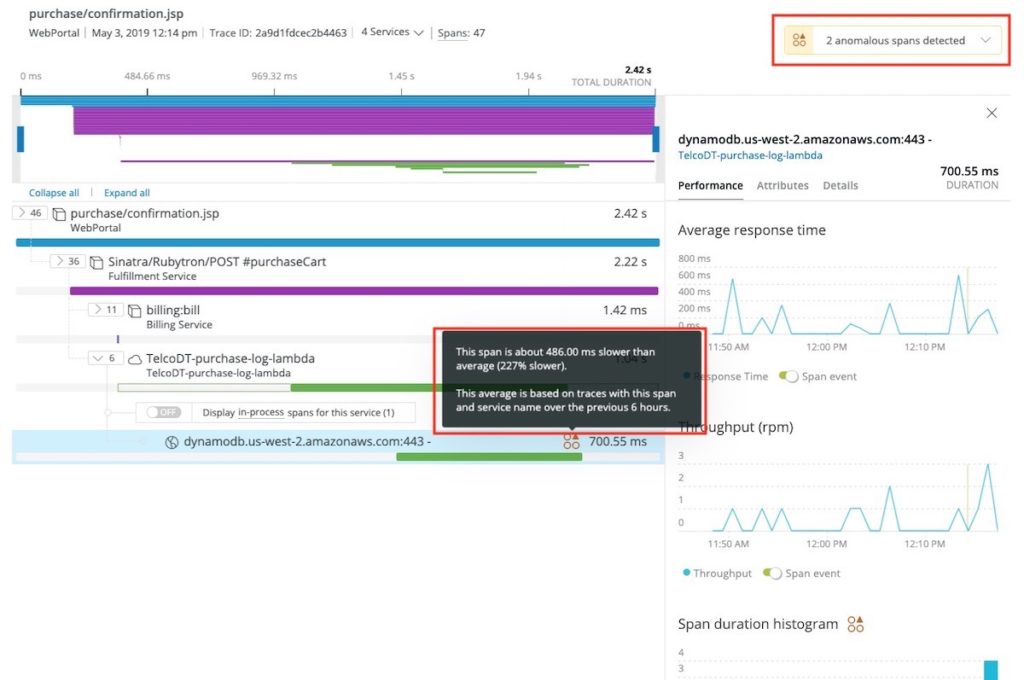The image size is (1024, 680).
Task: Select the dynamodb.us-west-2.amazonaws.com:443 span row name
Action: point(307,442)
